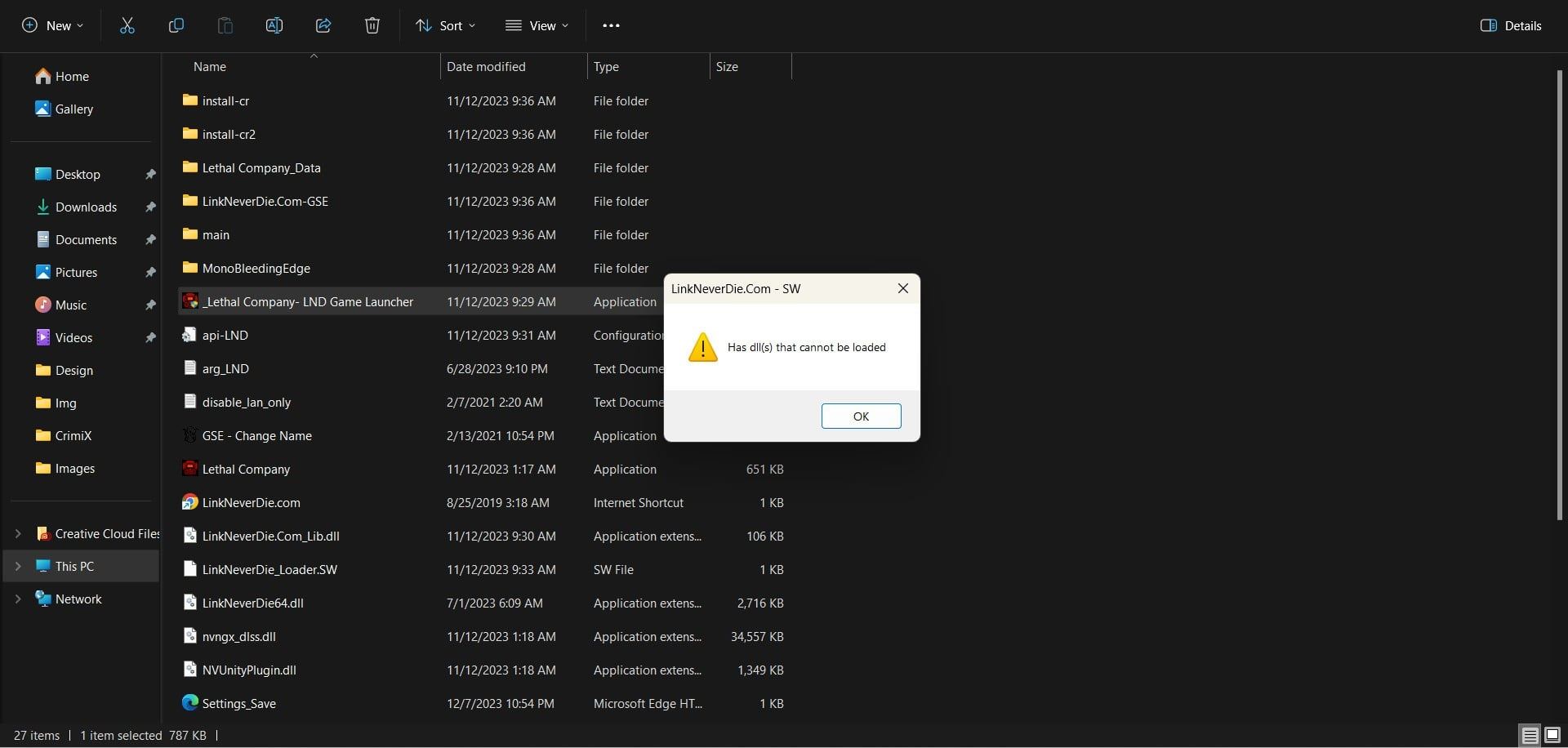
Task: Close the LinkNeverDie.Com - SW dialog
Action: (902, 288)
